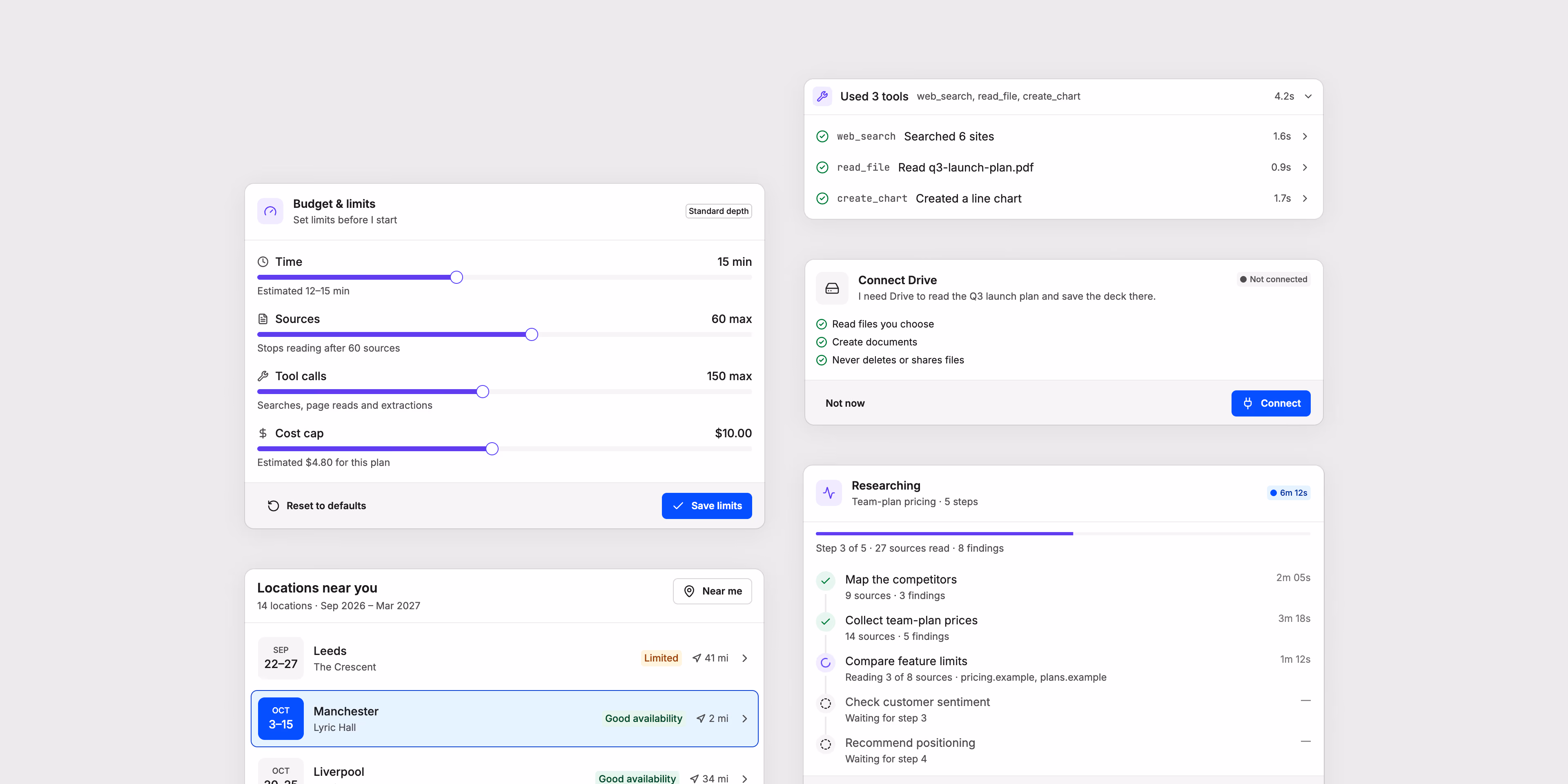The height and width of the screenshot is (784, 1568).
Task: Click the '$10.00' cost cap value
Action: click(x=733, y=433)
